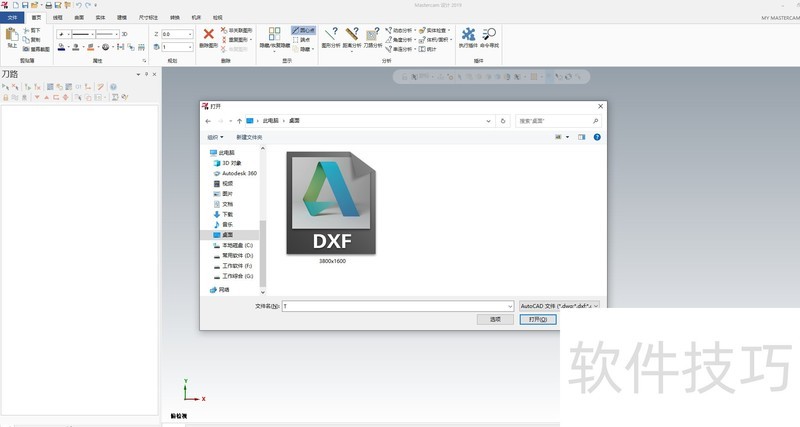Click the wireframe color swatch in attributes
Viewport: 800px width, 427px height.
point(62,47)
